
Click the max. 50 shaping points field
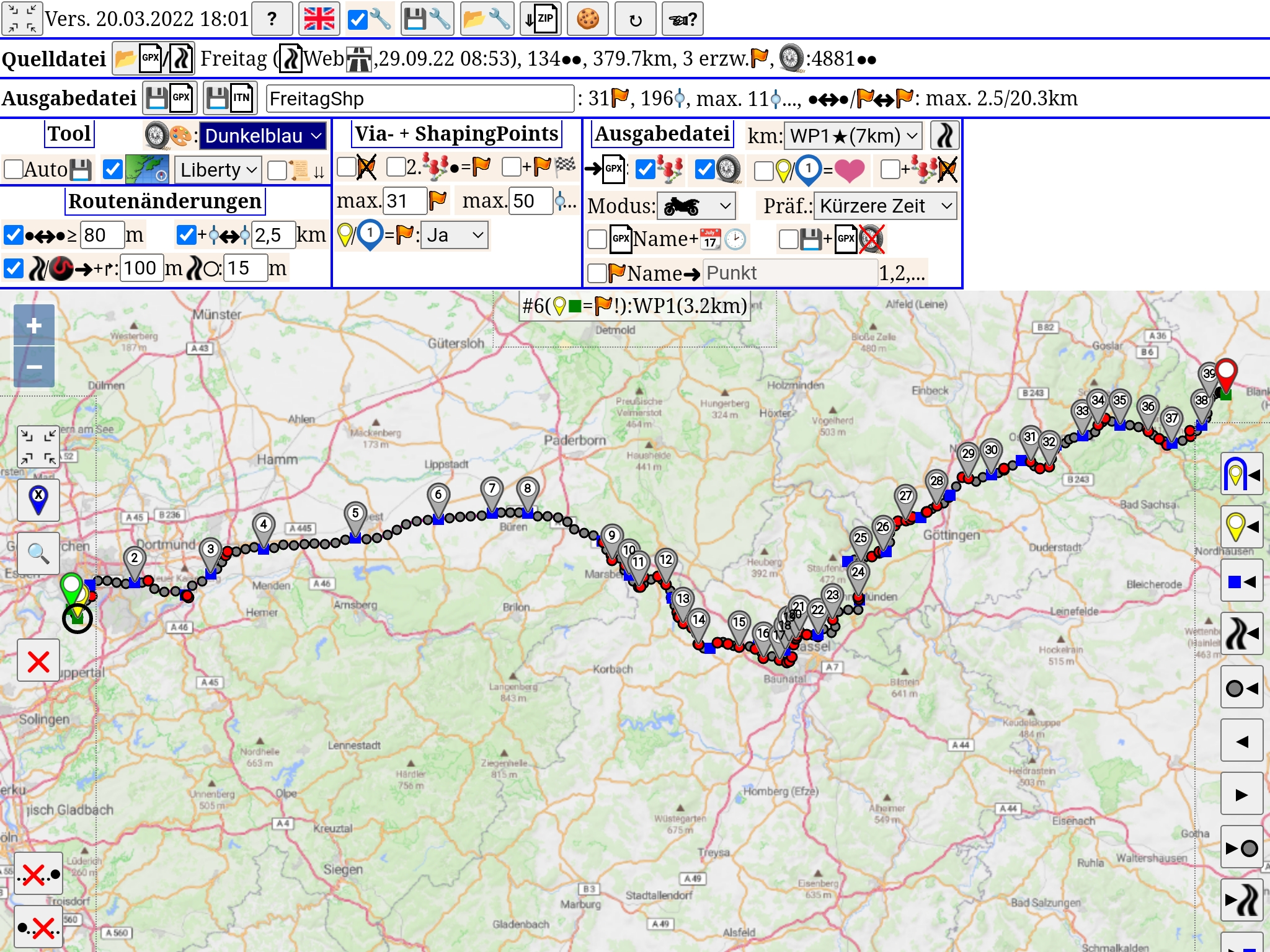[531, 201]
